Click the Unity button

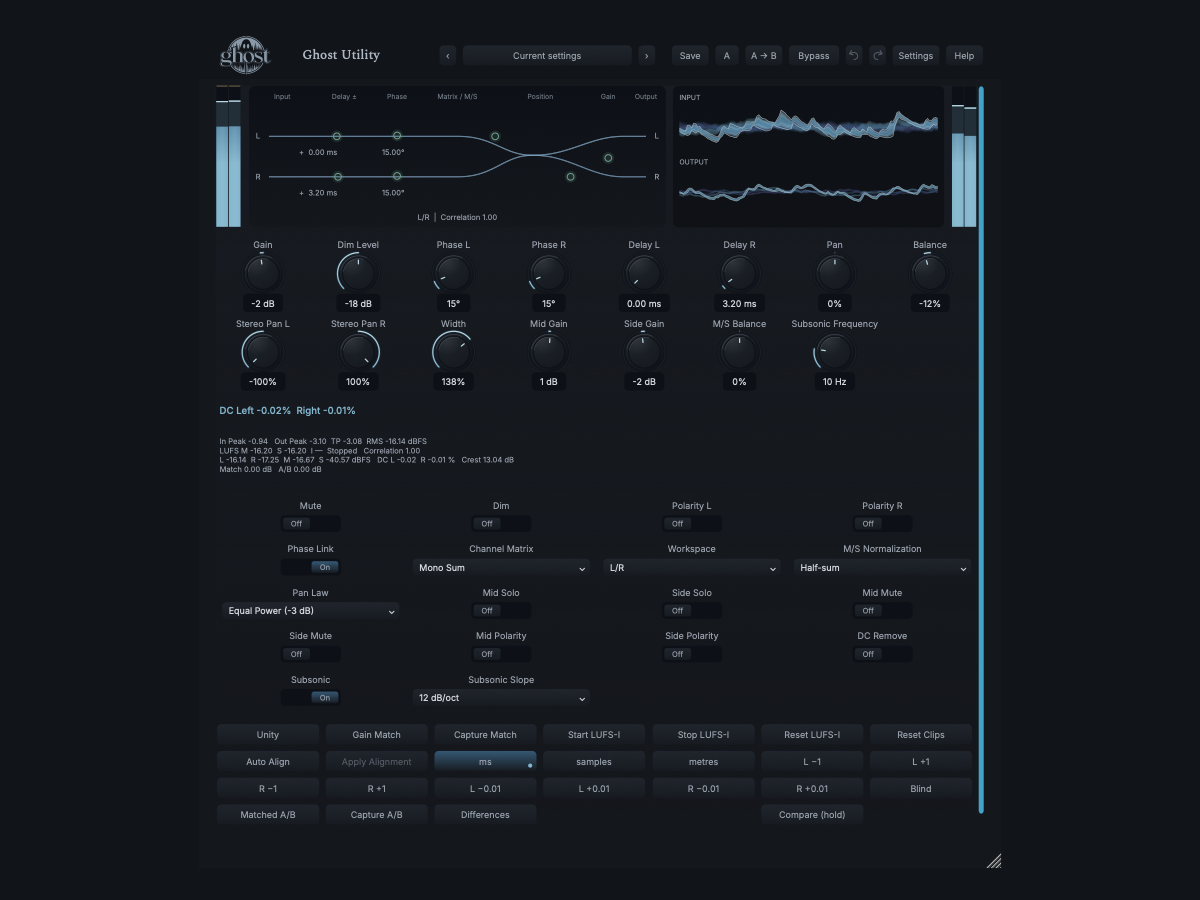268,735
